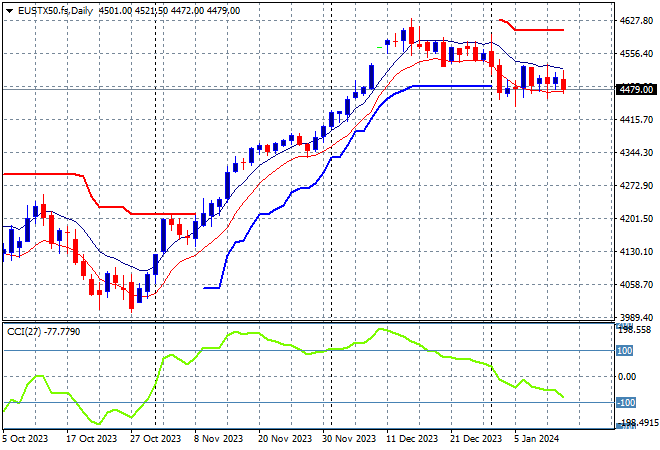Click the tallest red candle at the December high

pos(411,34)
